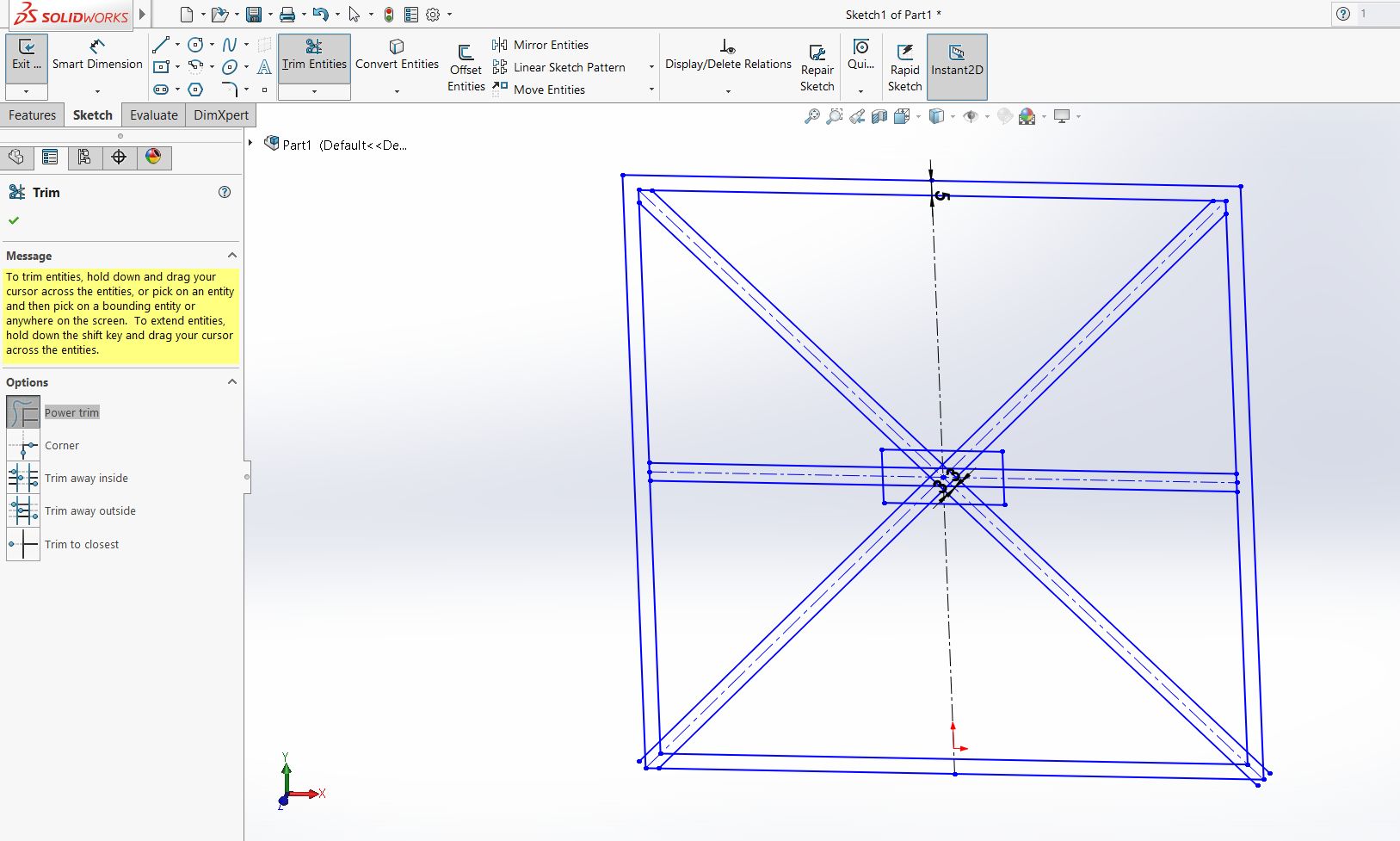Open a file with the Open icon
Image resolution: width=1400 pixels, height=841 pixels.
tap(219, 15)
